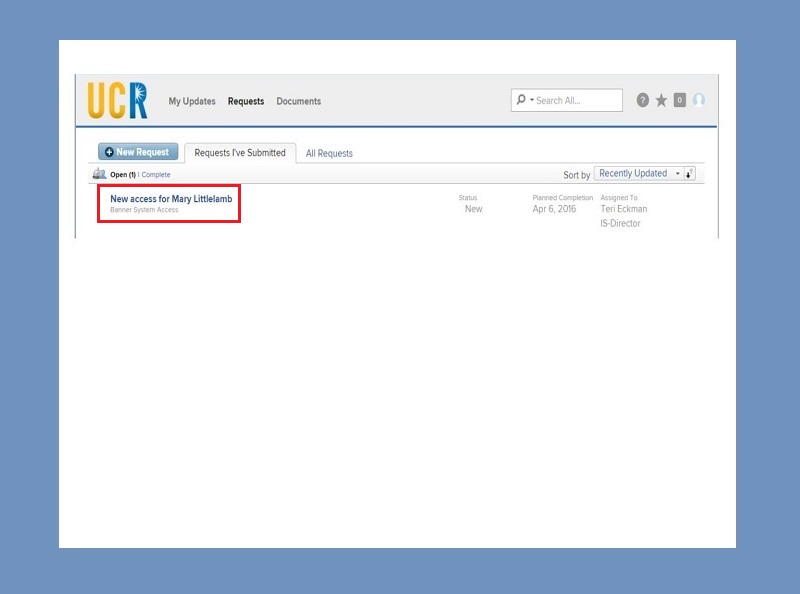The width and height of the screenshot is (800, 594).
Task: Click in the Search All field
Action: tap(576, 100)
